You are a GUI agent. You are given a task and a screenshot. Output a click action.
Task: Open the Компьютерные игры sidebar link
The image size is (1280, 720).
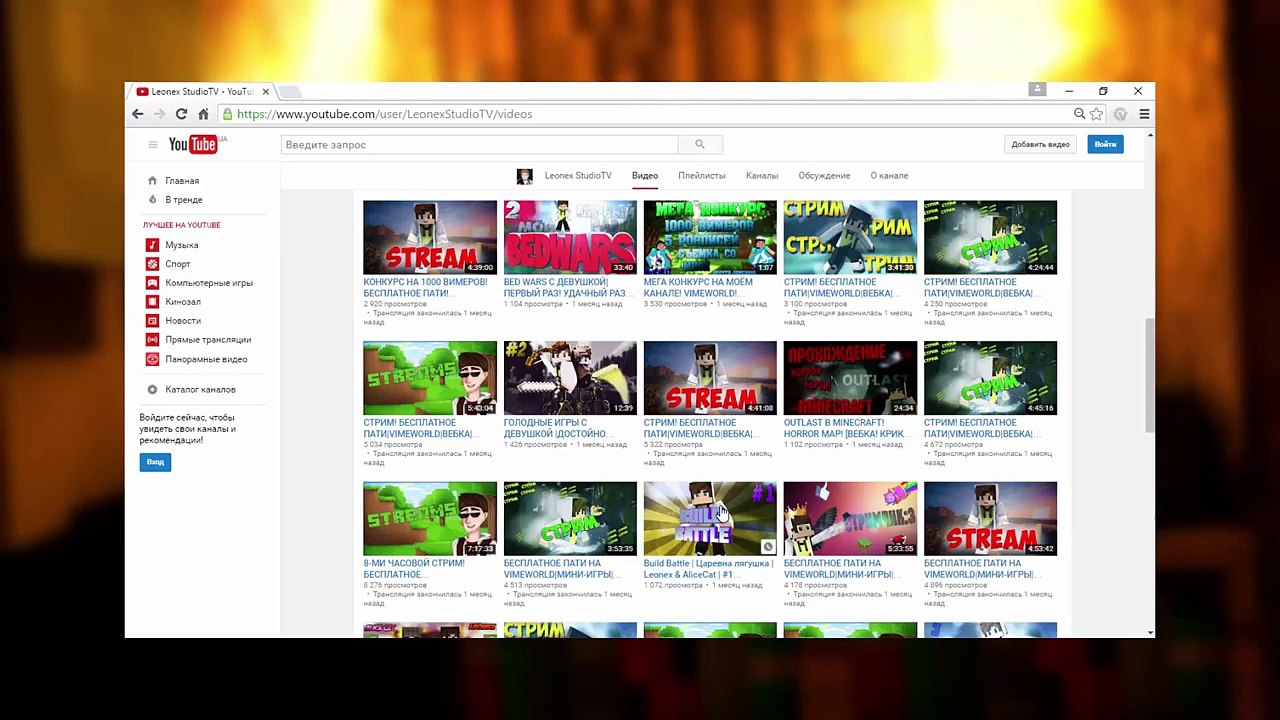click(x=209, y=283)
